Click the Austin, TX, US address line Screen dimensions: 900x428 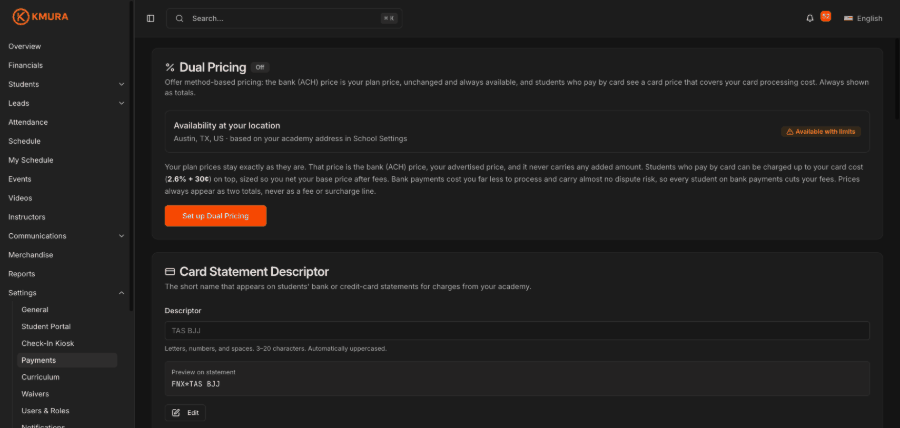coord(290,138)
